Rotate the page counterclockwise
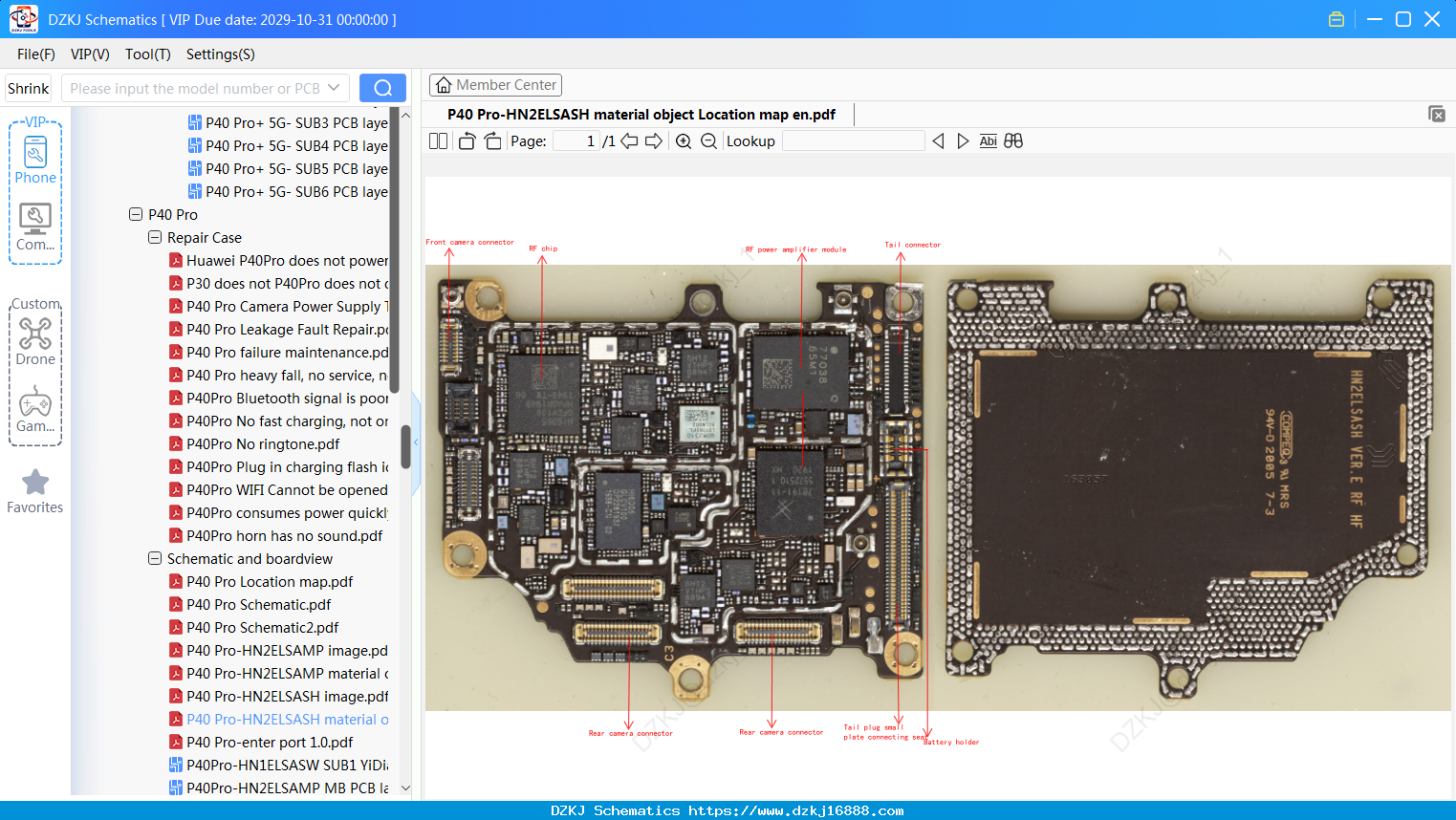The height and width of the screenshot is (820, 1456). [x=467, y=141]
